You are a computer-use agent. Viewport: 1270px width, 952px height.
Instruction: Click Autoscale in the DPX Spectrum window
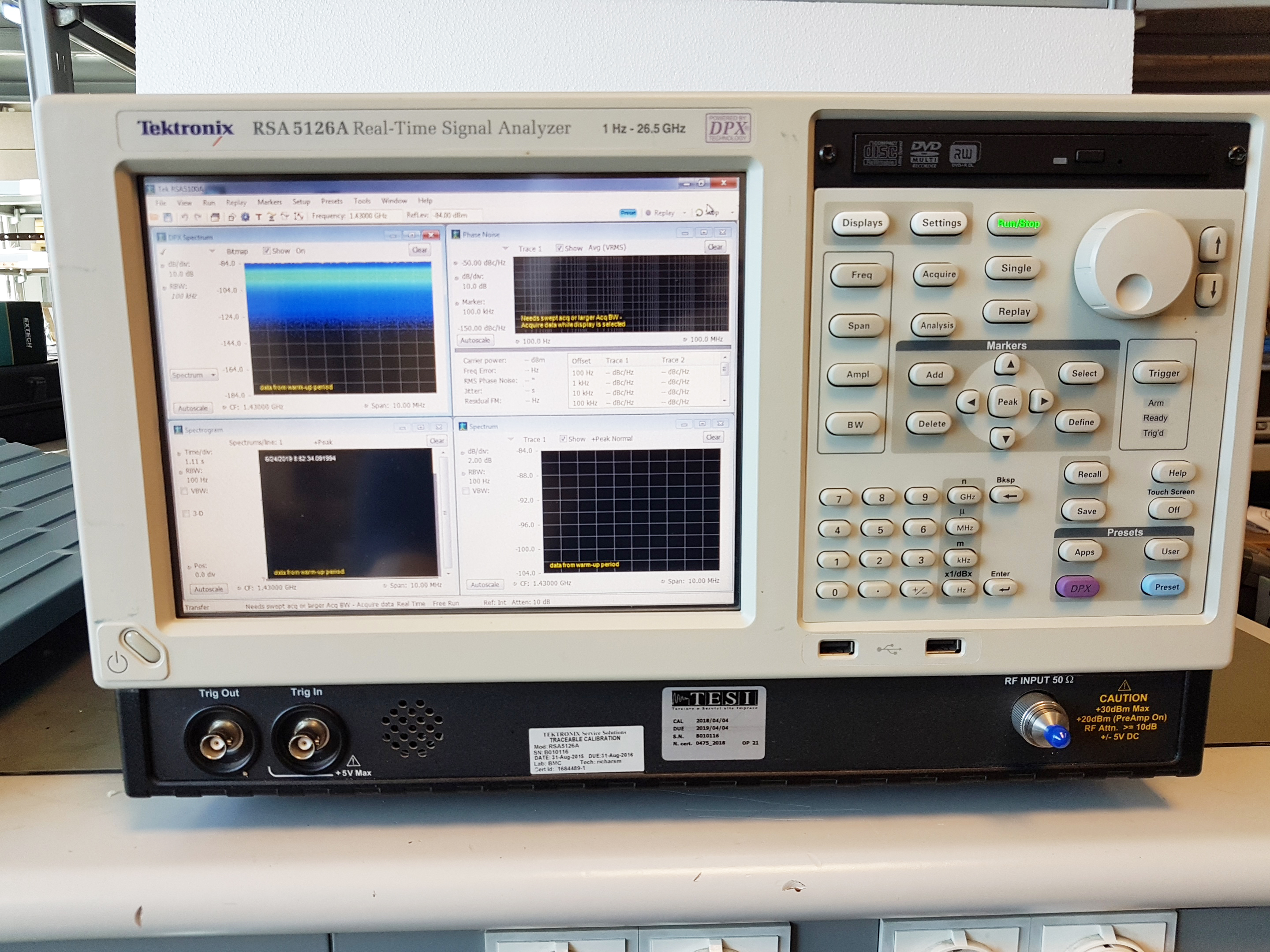193,409
